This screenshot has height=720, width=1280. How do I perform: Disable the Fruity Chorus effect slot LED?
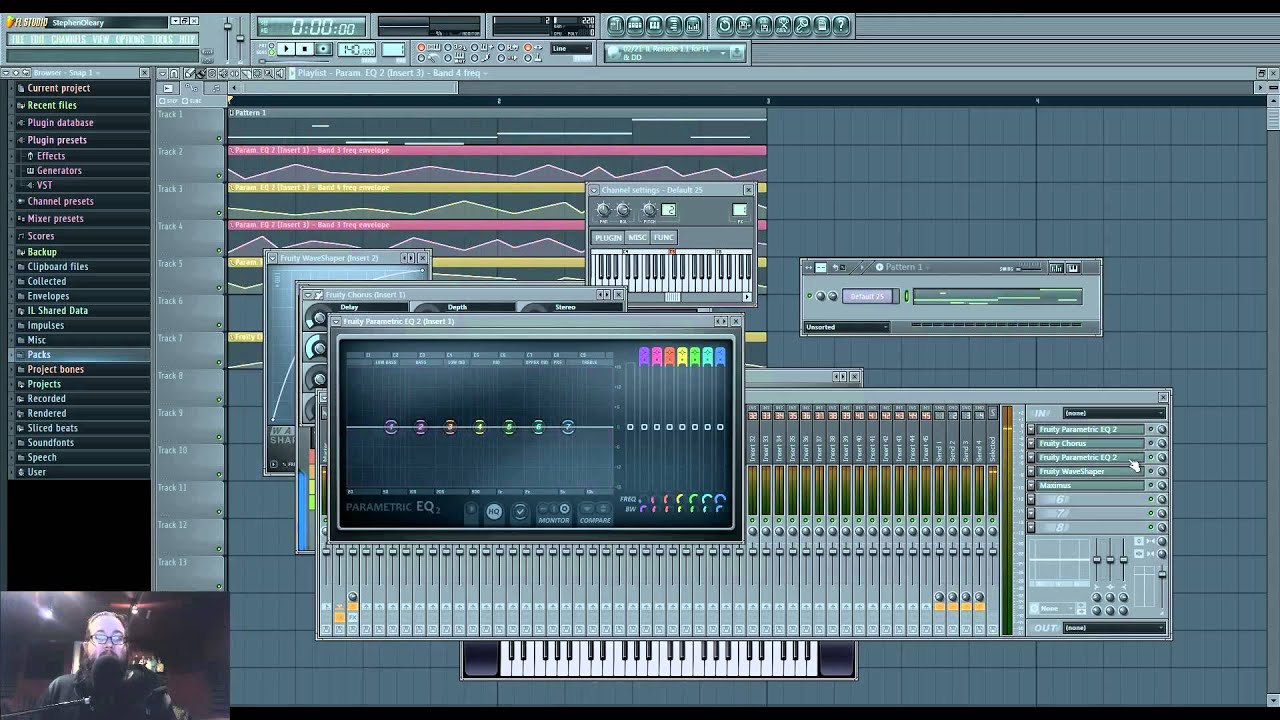pos(1150,443)
